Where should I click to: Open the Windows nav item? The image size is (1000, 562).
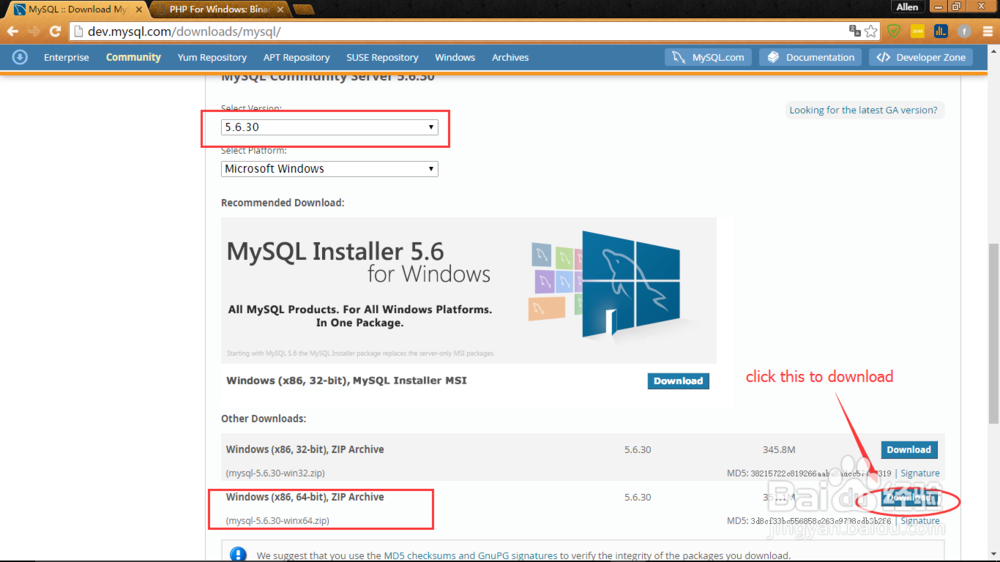(x=455, y=57)
